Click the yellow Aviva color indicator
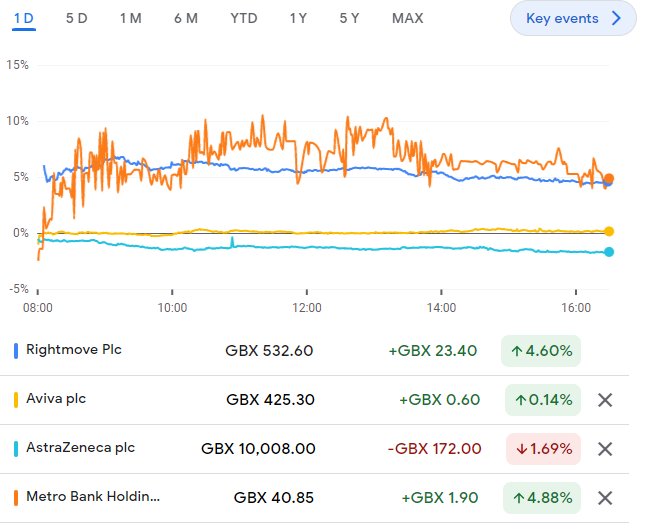 pos(16,400)
